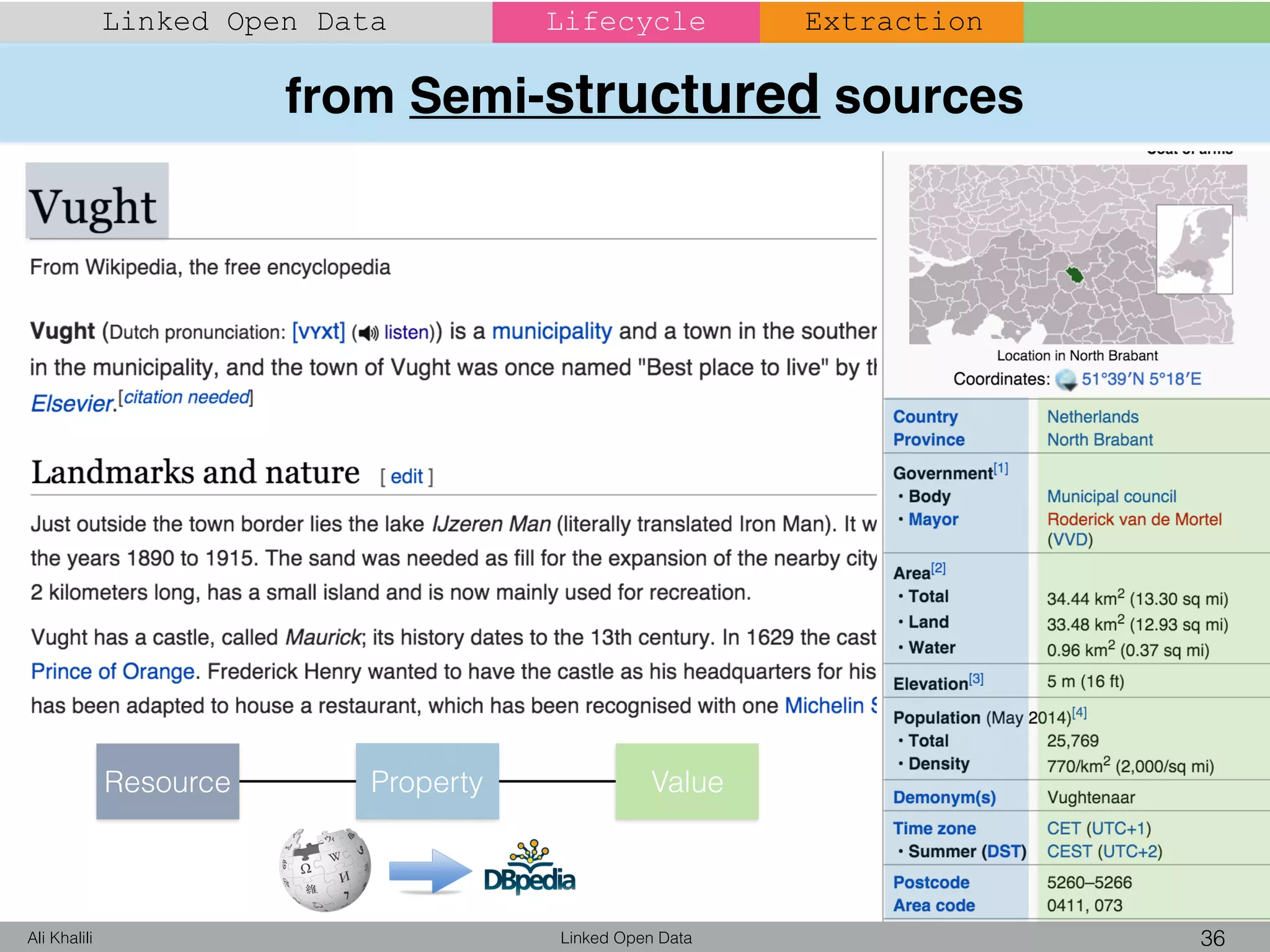This screenshot has width=1270, height=952.
Task: Click the Linked Open Data header tab
Action: [245, 22]
